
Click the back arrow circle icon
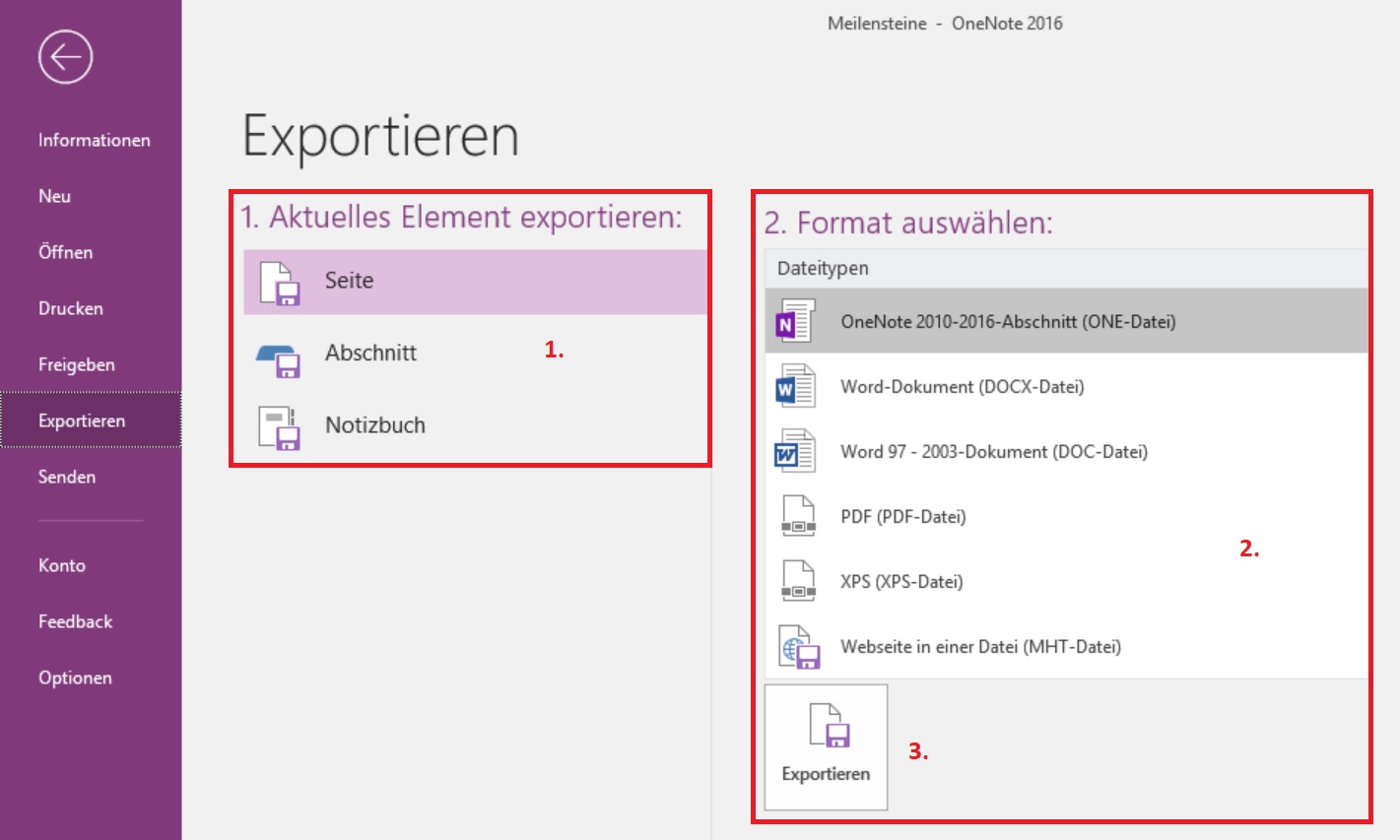66,58
